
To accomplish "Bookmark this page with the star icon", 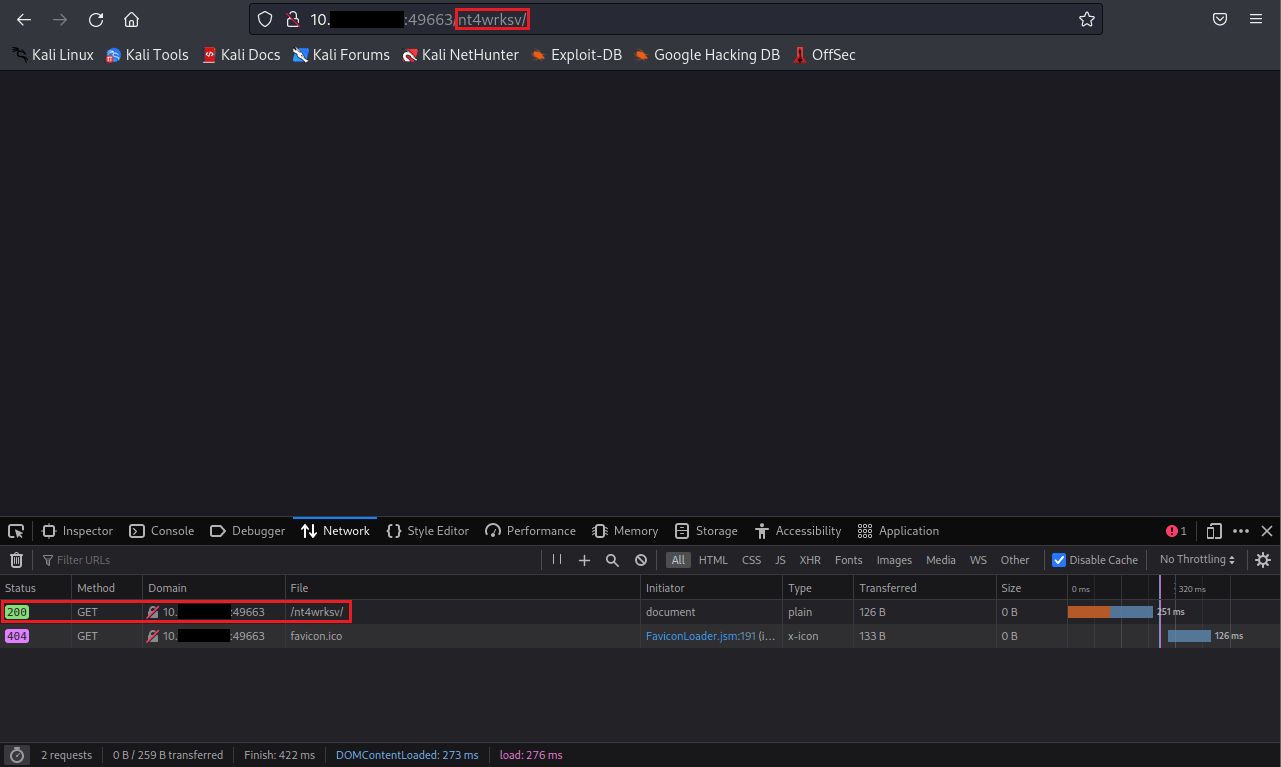I will pyautogui.click(x=1087, y=19).
